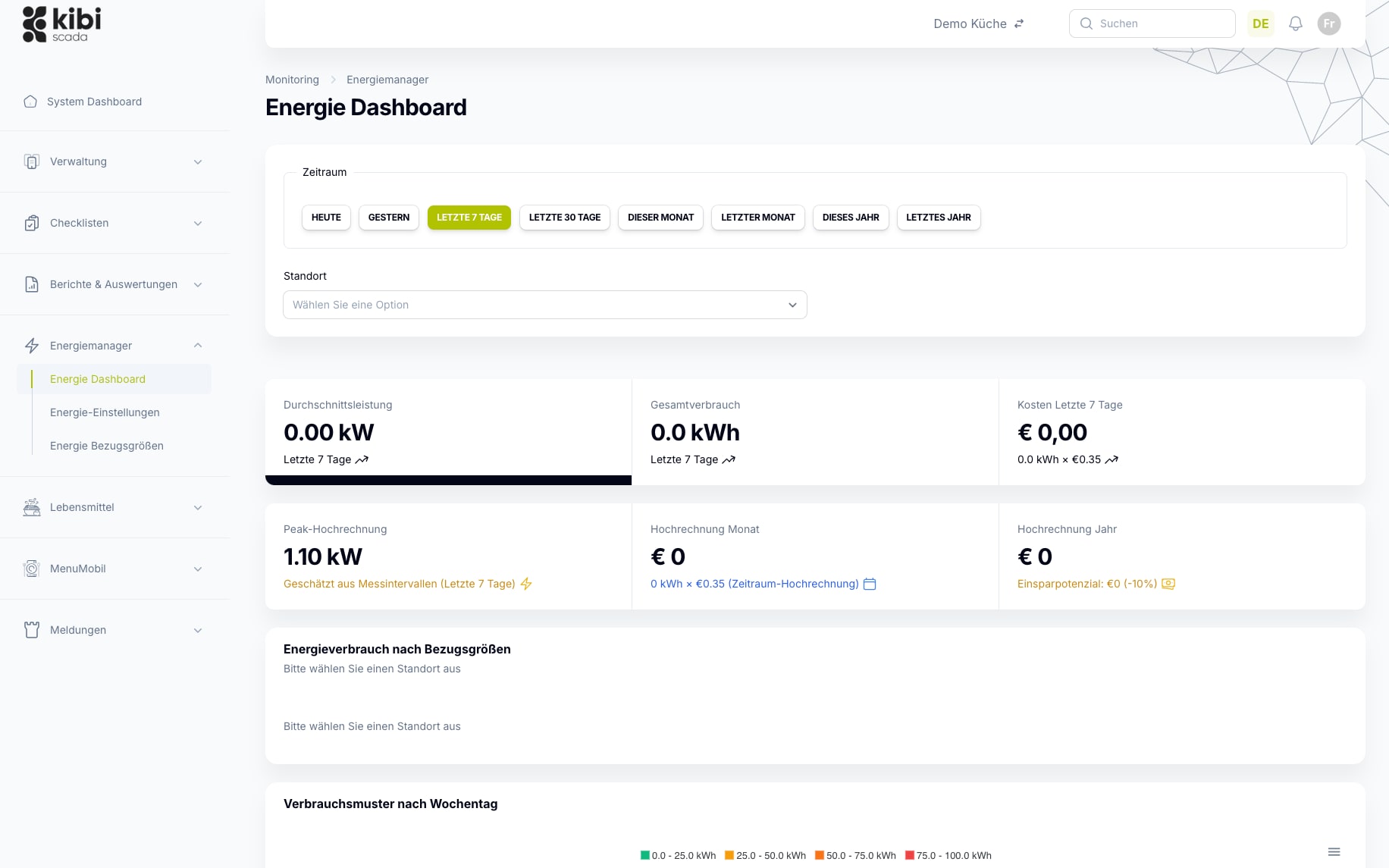Image resolution: width=1389 pixels, height=868 pixels.
Task: Expand the Meldungen menu chevron
Action: 198,630
